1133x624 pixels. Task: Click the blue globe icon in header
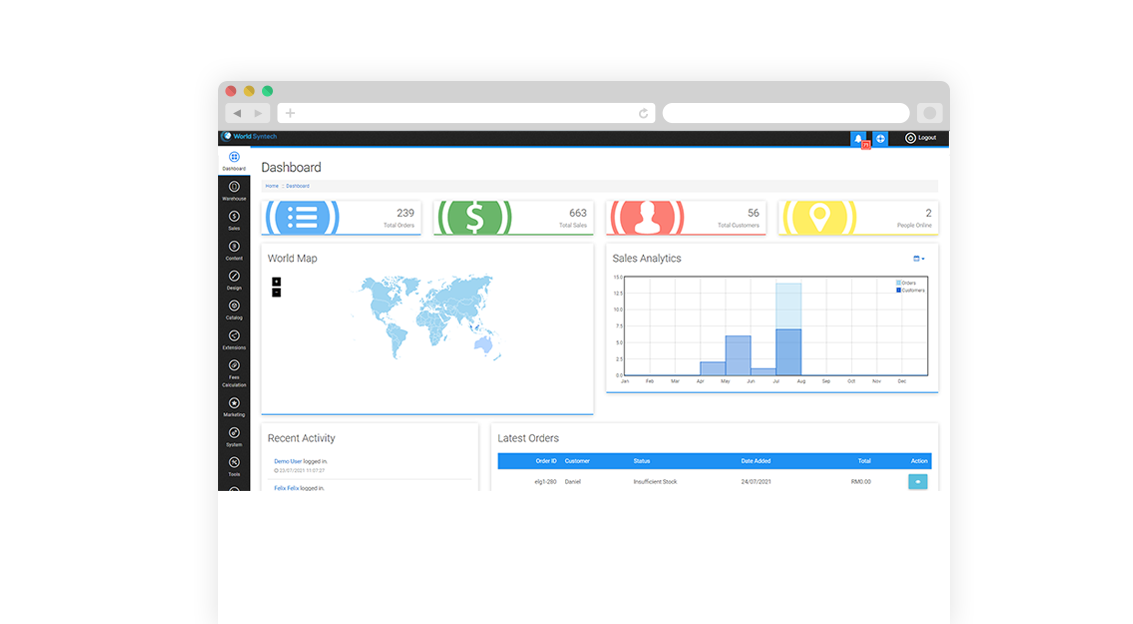tap(881, 138)
